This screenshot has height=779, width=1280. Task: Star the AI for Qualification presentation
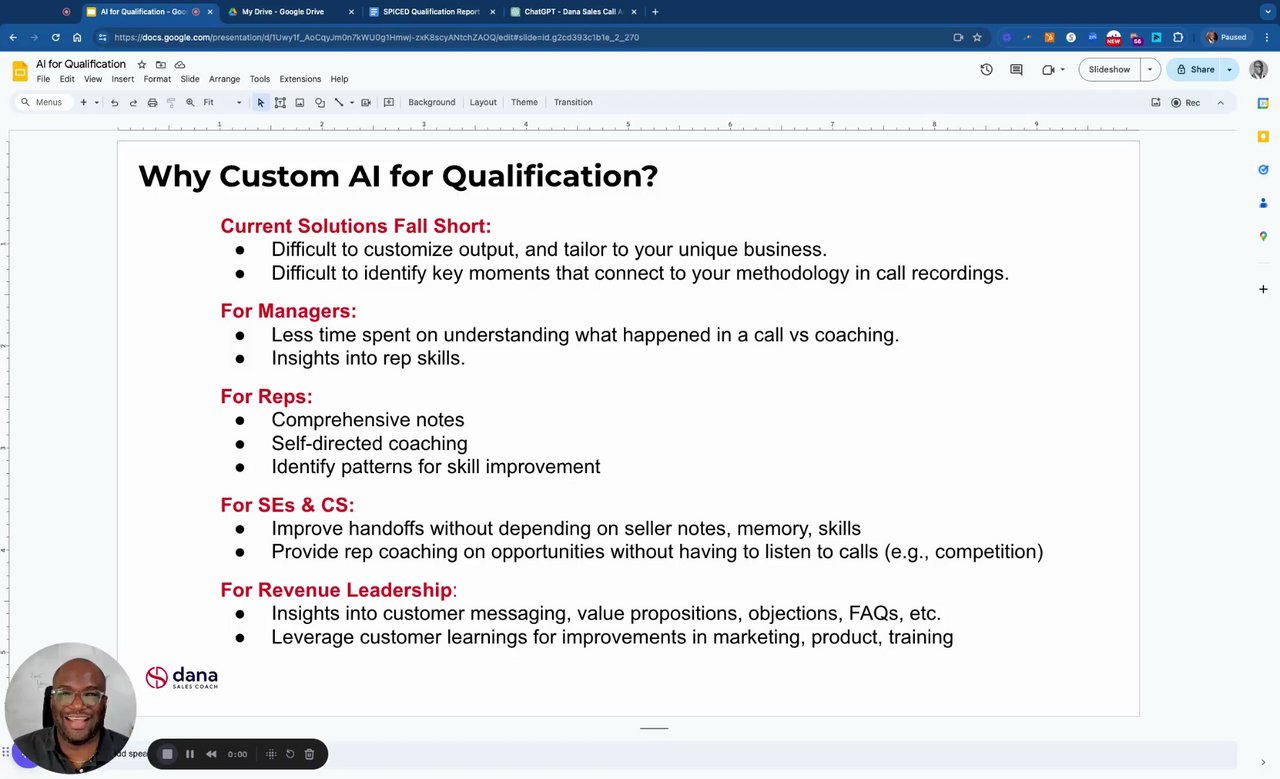(x=141, y=65)
